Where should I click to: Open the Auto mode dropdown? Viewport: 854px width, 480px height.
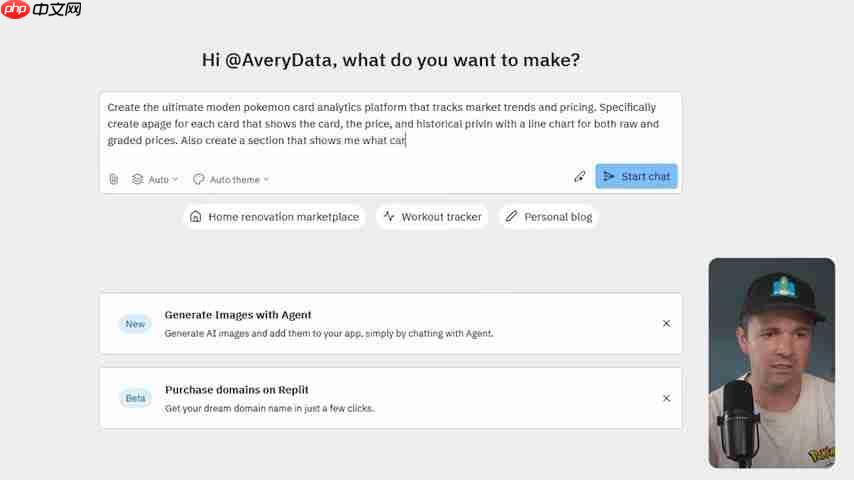pos(155,179)
